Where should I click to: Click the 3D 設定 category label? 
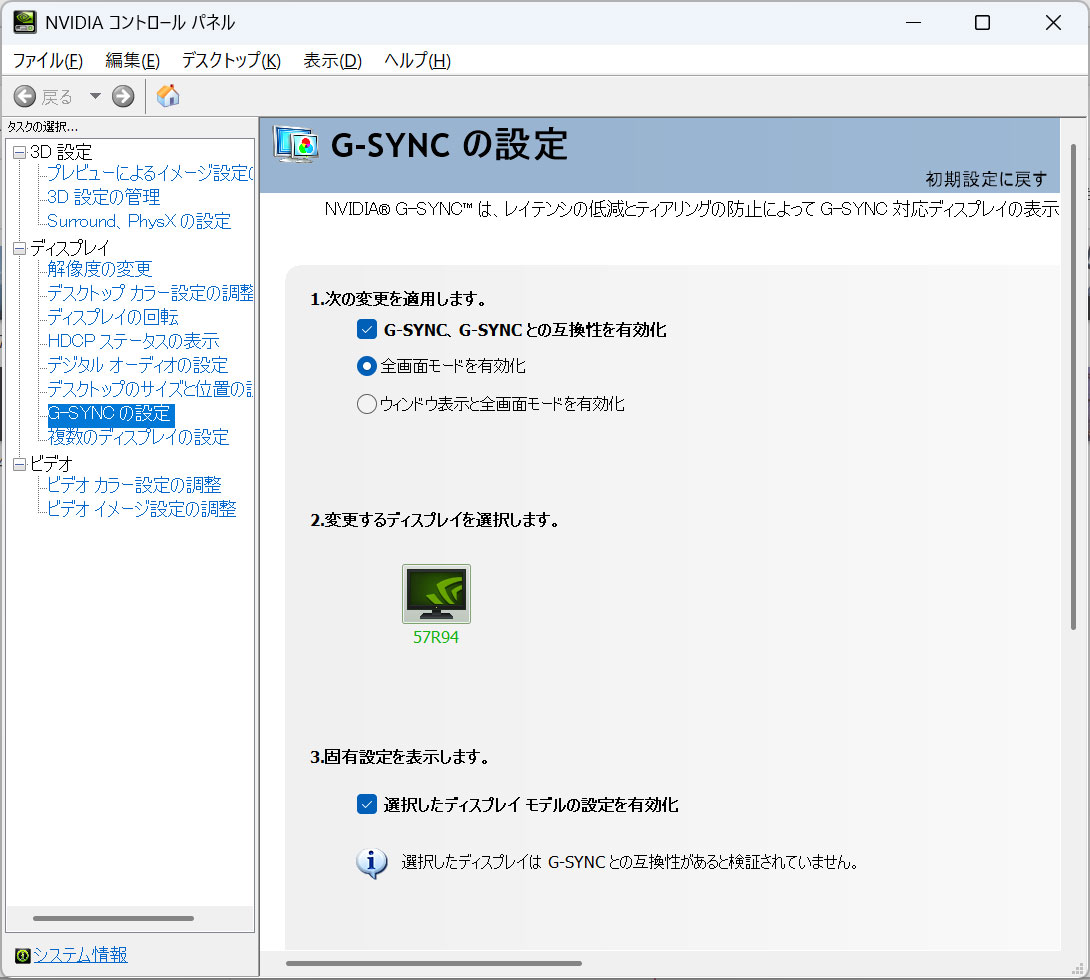click(61, 152)
